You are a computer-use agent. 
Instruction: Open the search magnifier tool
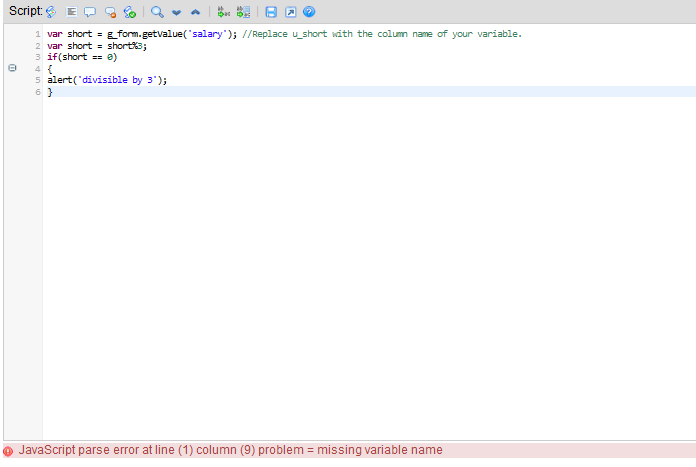click(x=157, y=12)
